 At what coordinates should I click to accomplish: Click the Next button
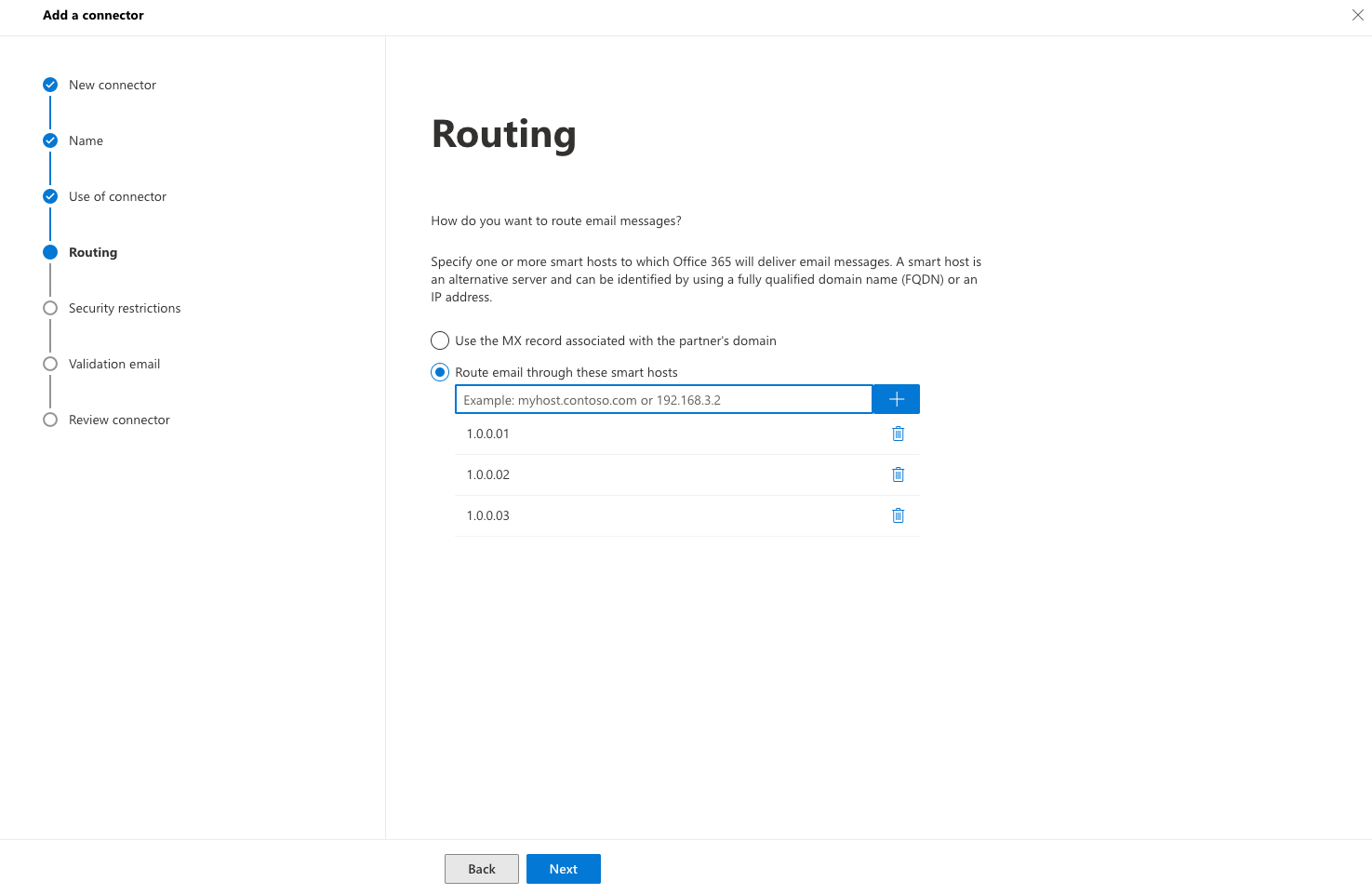coord(563,868)
